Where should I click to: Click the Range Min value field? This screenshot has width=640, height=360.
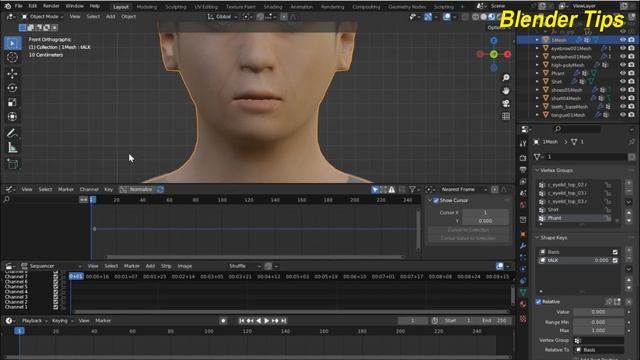coord(598,322)
